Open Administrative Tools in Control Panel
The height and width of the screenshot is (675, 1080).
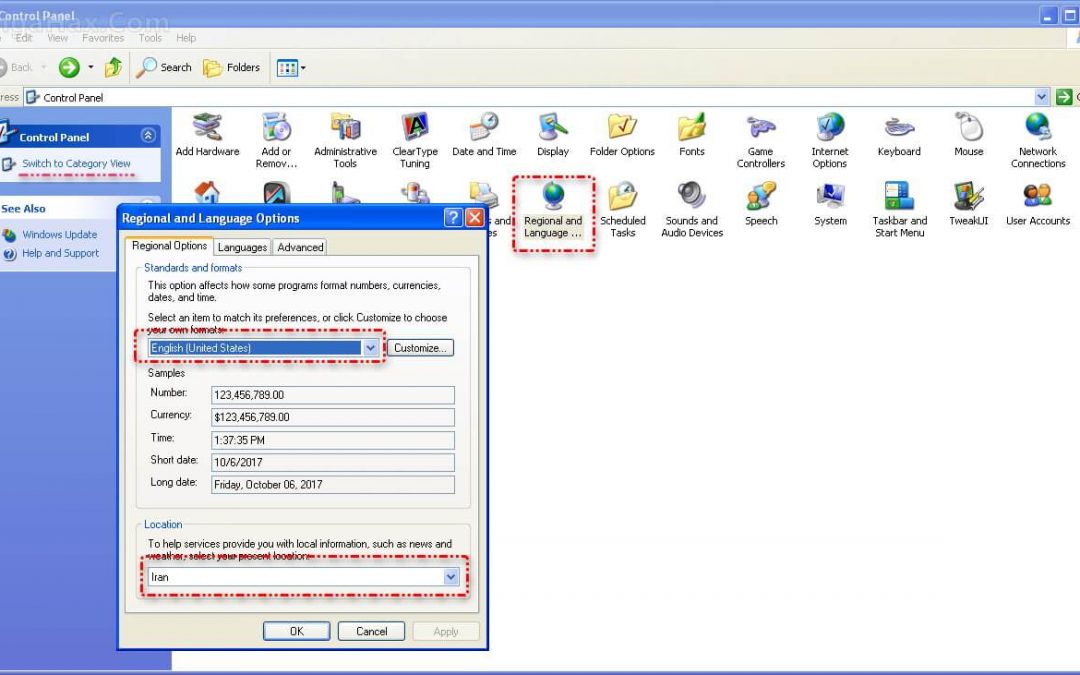tap(345, 129)
